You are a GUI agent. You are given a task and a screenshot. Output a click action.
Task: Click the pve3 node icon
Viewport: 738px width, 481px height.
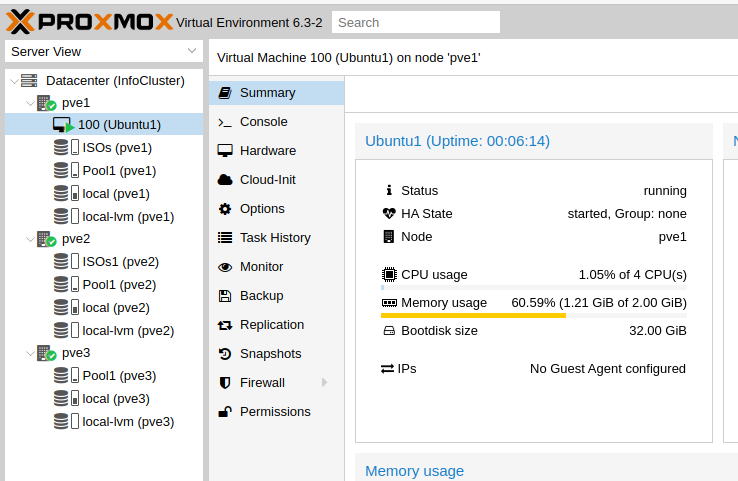47,353
